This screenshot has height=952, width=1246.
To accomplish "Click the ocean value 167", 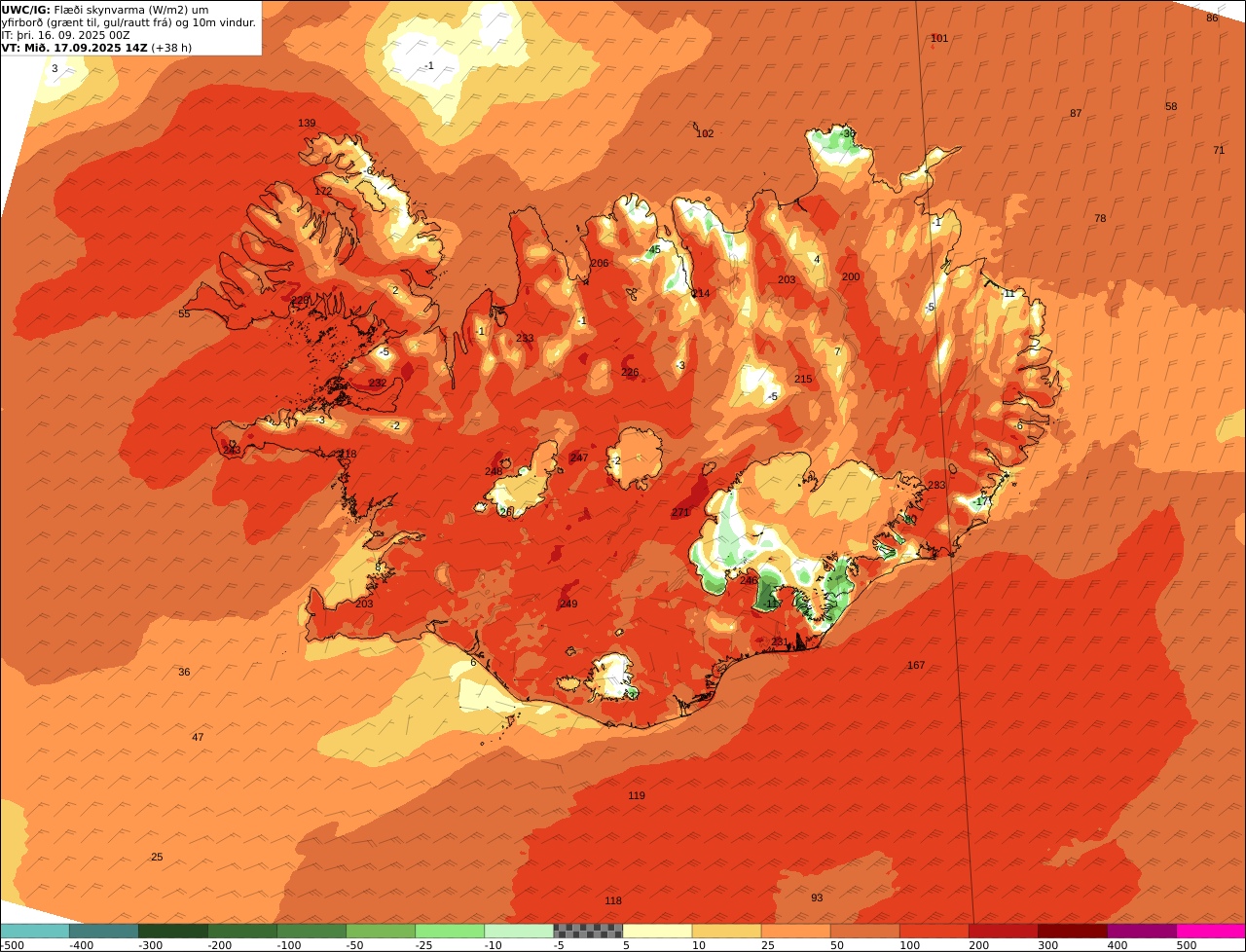I will coord(916,666).
